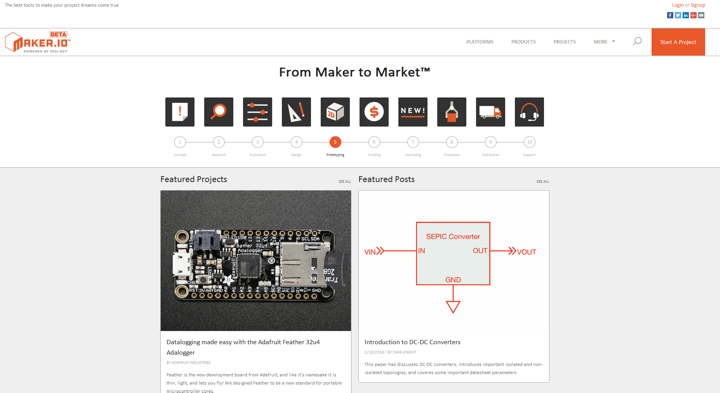
Task: Select the Production robotic claw icon
Action: (x=451, y=112)
